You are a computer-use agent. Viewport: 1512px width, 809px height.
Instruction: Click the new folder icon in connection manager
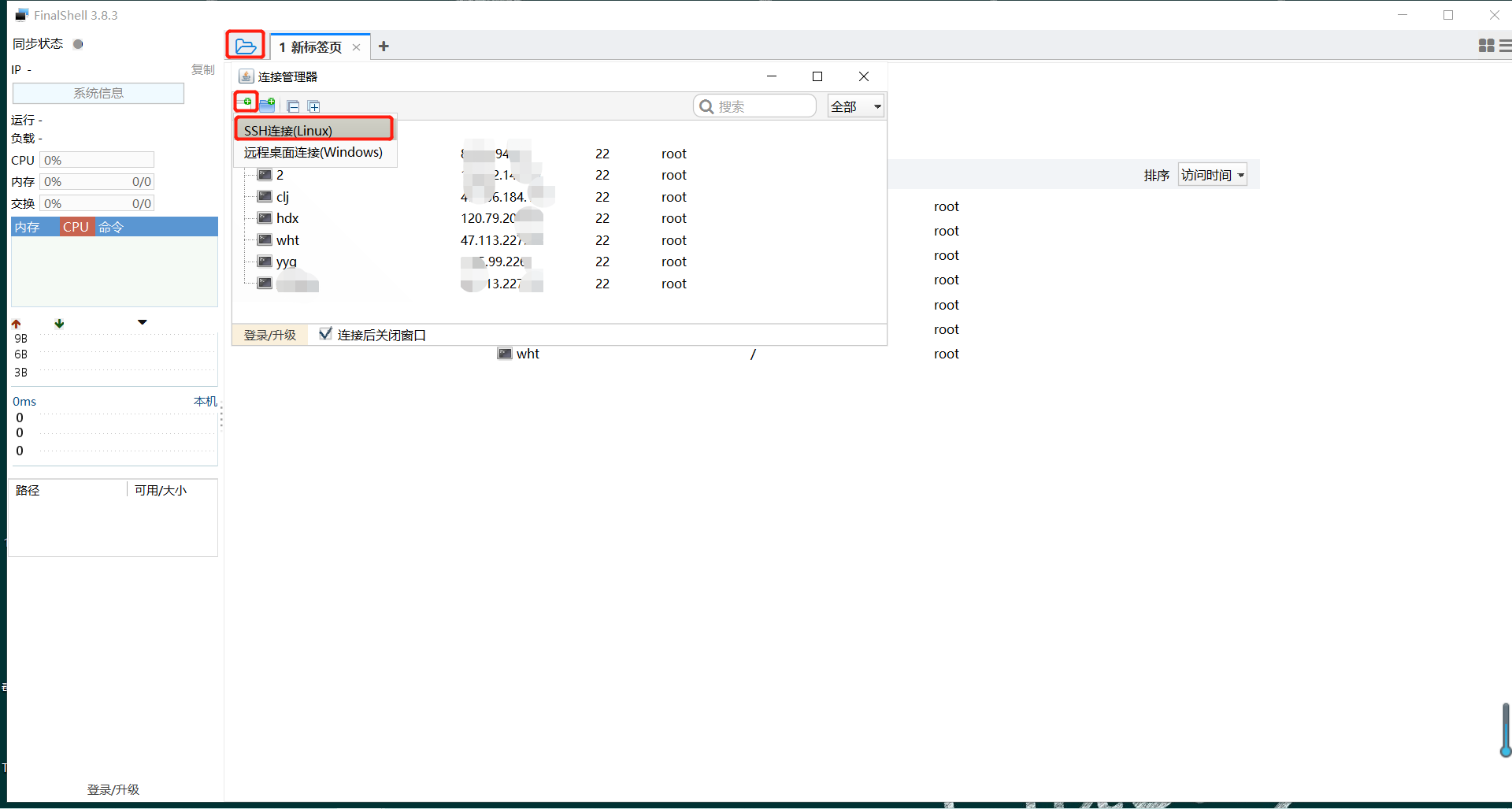coord(268,105)
